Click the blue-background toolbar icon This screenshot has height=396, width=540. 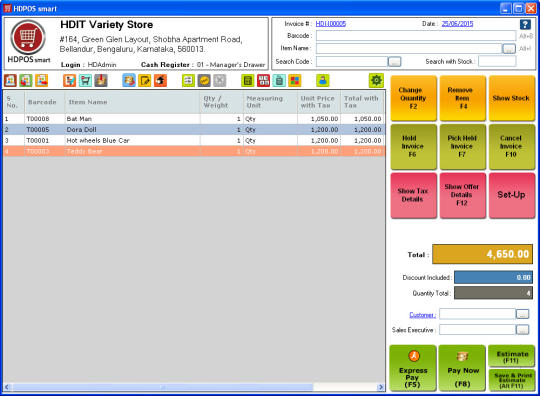[x=129, y=81]
